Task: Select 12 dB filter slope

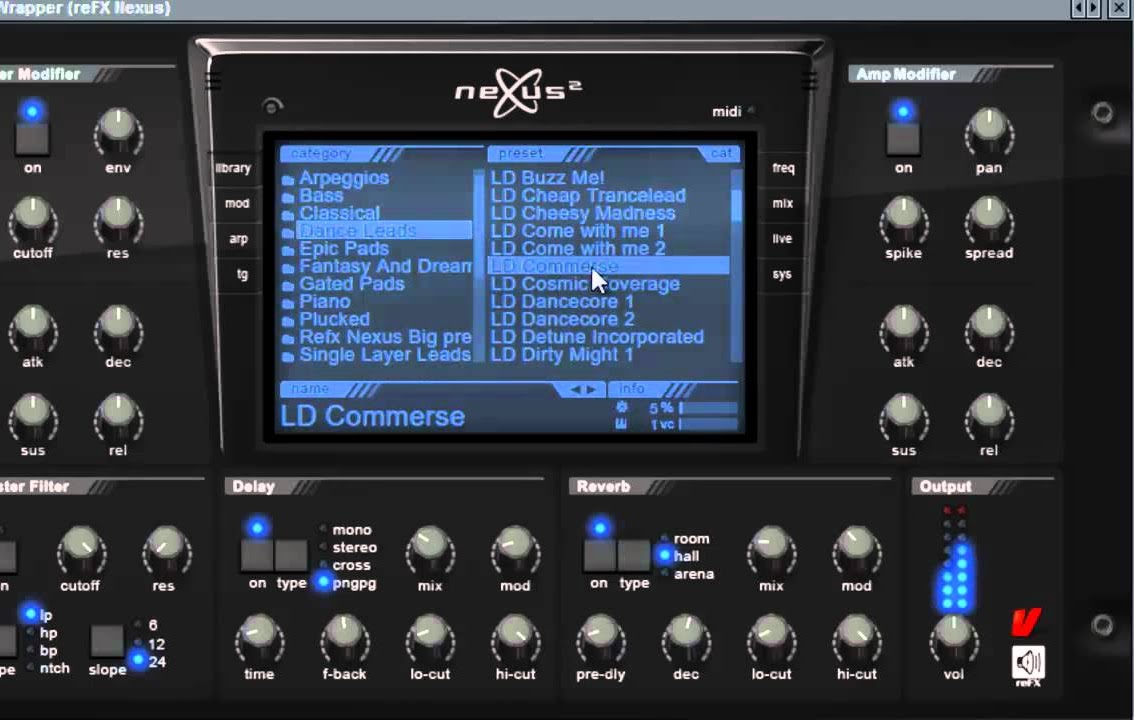Action: coord(150,643)
